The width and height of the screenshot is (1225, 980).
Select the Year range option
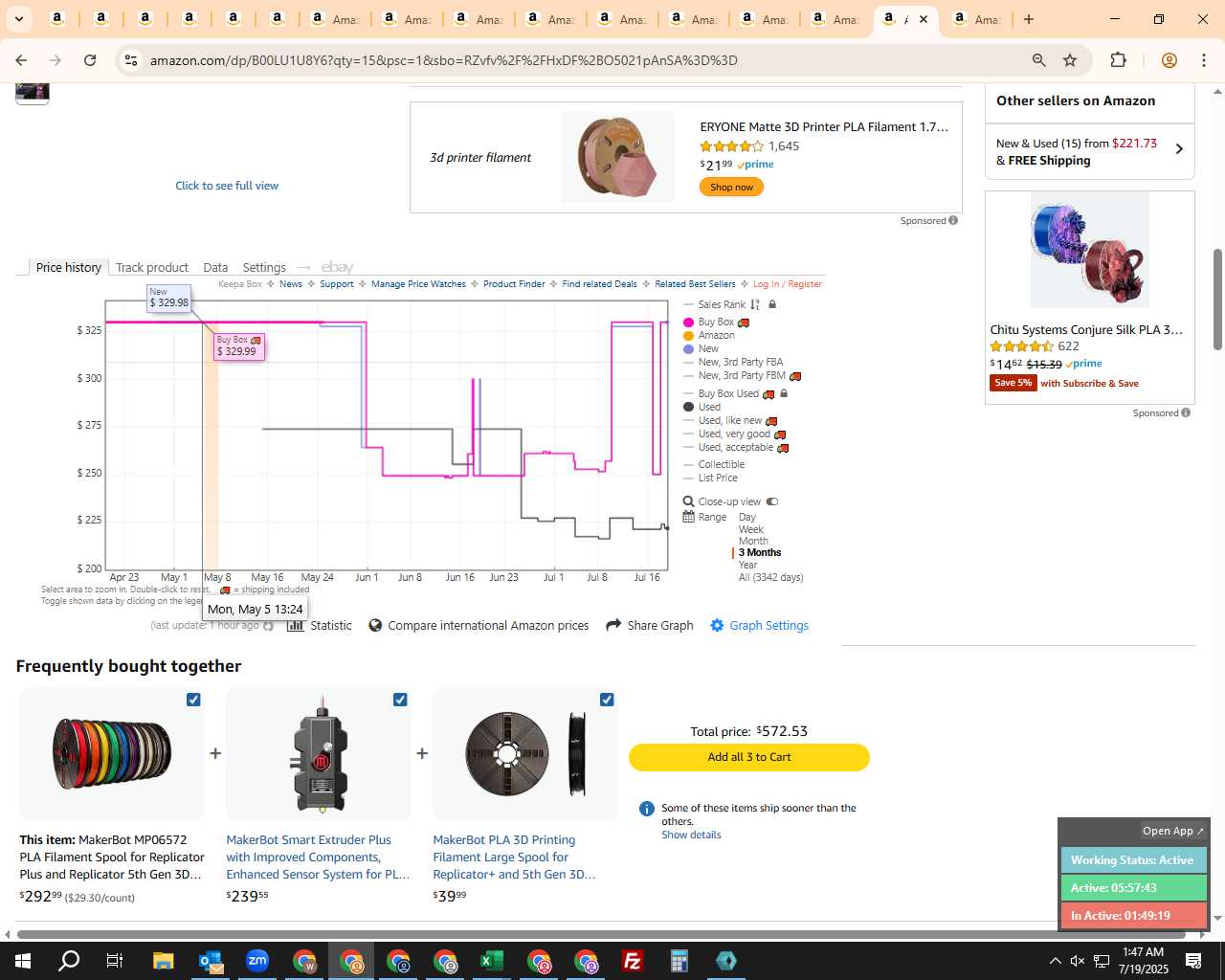coord(747,565)
